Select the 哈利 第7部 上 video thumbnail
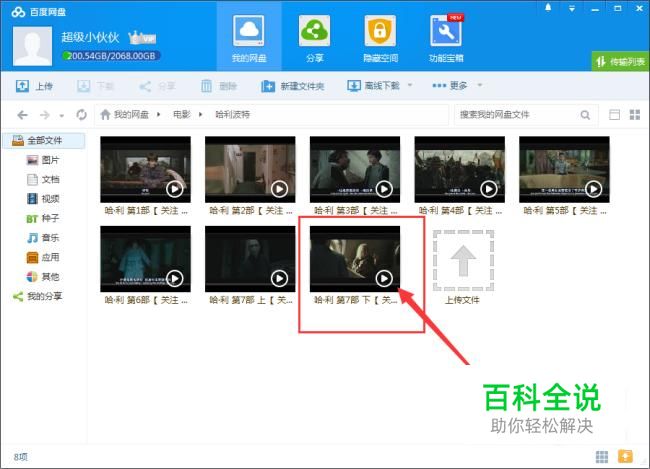Viewport: 650px width, 469px height. (250, 259)
